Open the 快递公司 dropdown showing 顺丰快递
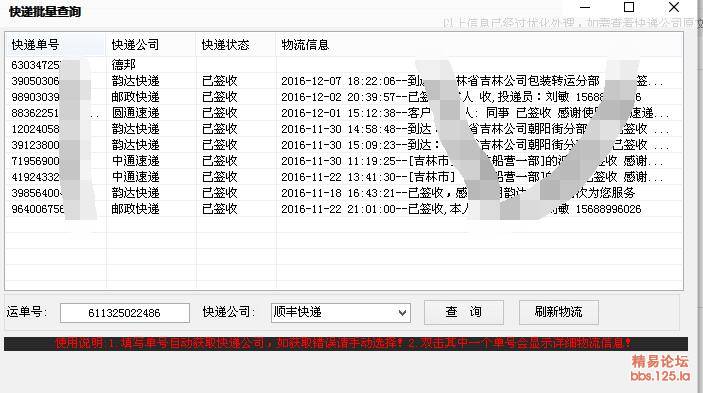This screenshot has height=393, width=703. [341, 312]
